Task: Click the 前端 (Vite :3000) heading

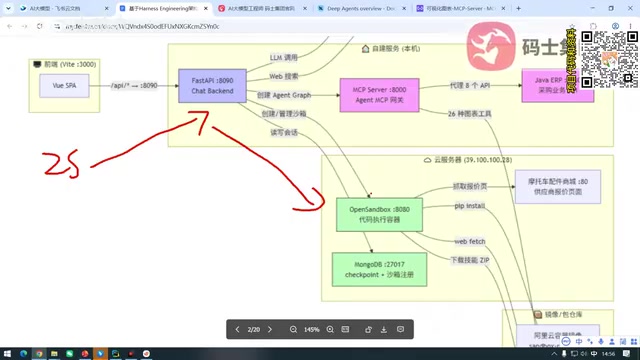Action: [64, 64]
